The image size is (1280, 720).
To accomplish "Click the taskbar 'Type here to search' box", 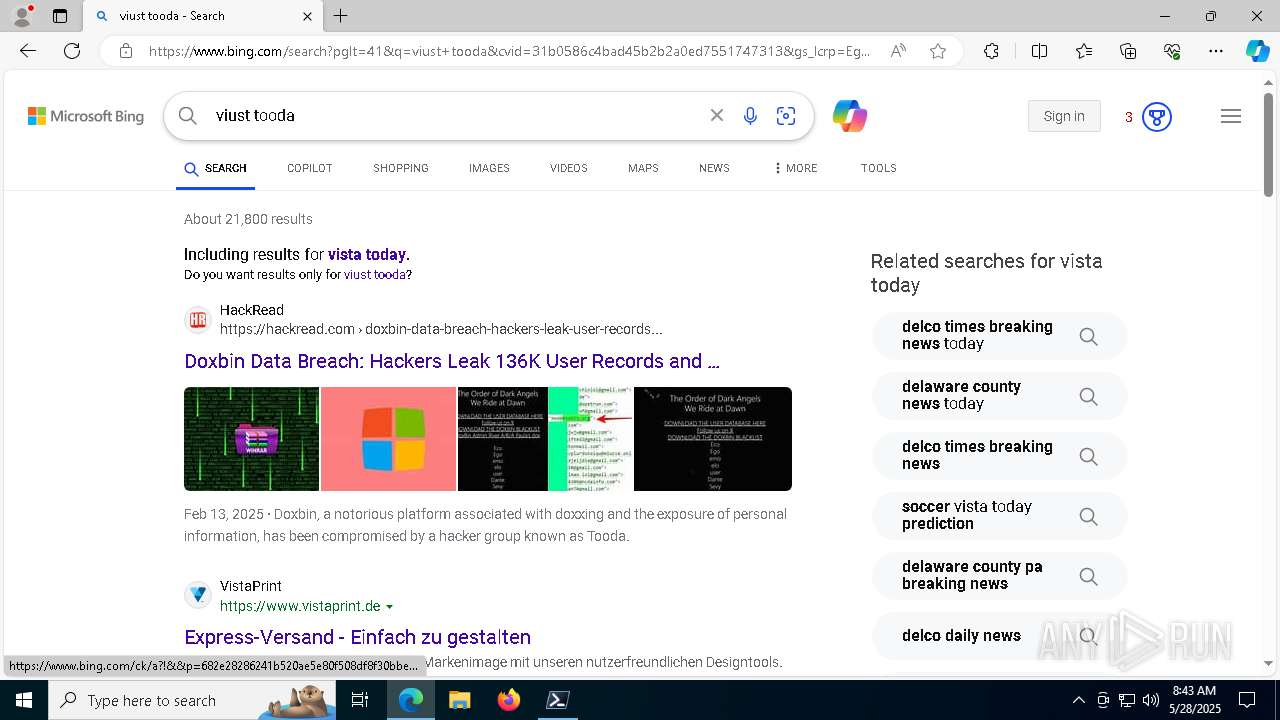I will pos(192,700).
